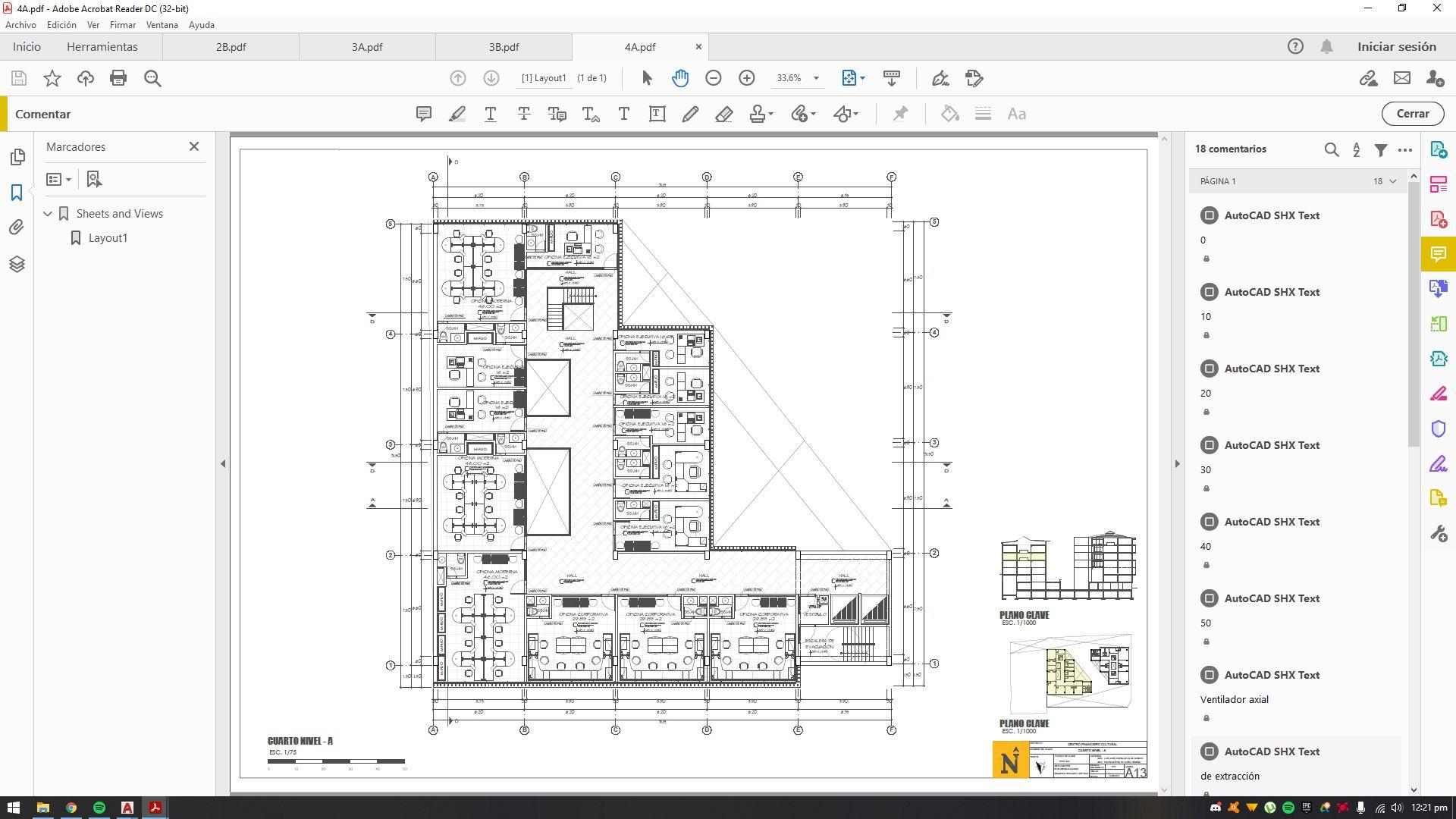Image resolution: width=1456 pixels, height=819 pixels.
Task: Toggle the Bookmarks panel button
Action: click(17, 193)
